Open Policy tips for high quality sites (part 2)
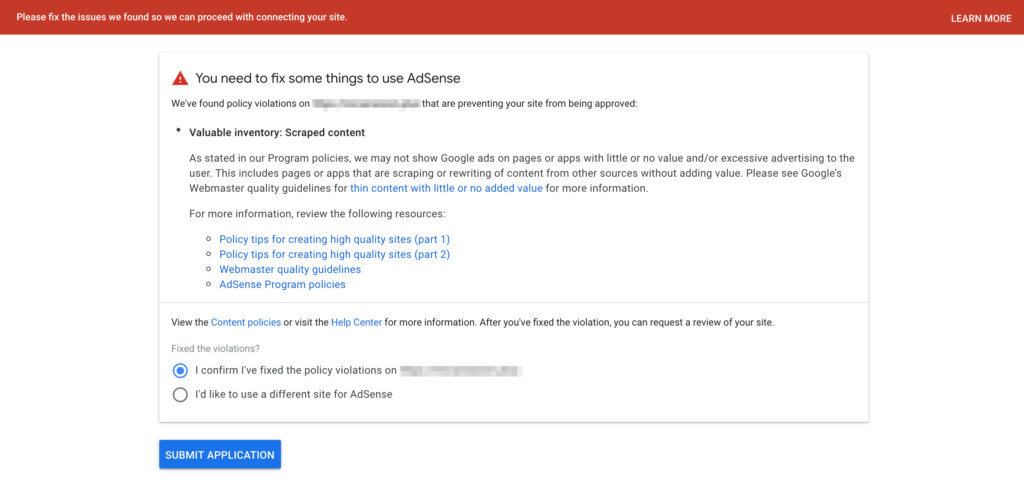Image resolution: width=1024 pixels, height=488 pixels. (334, 254)
